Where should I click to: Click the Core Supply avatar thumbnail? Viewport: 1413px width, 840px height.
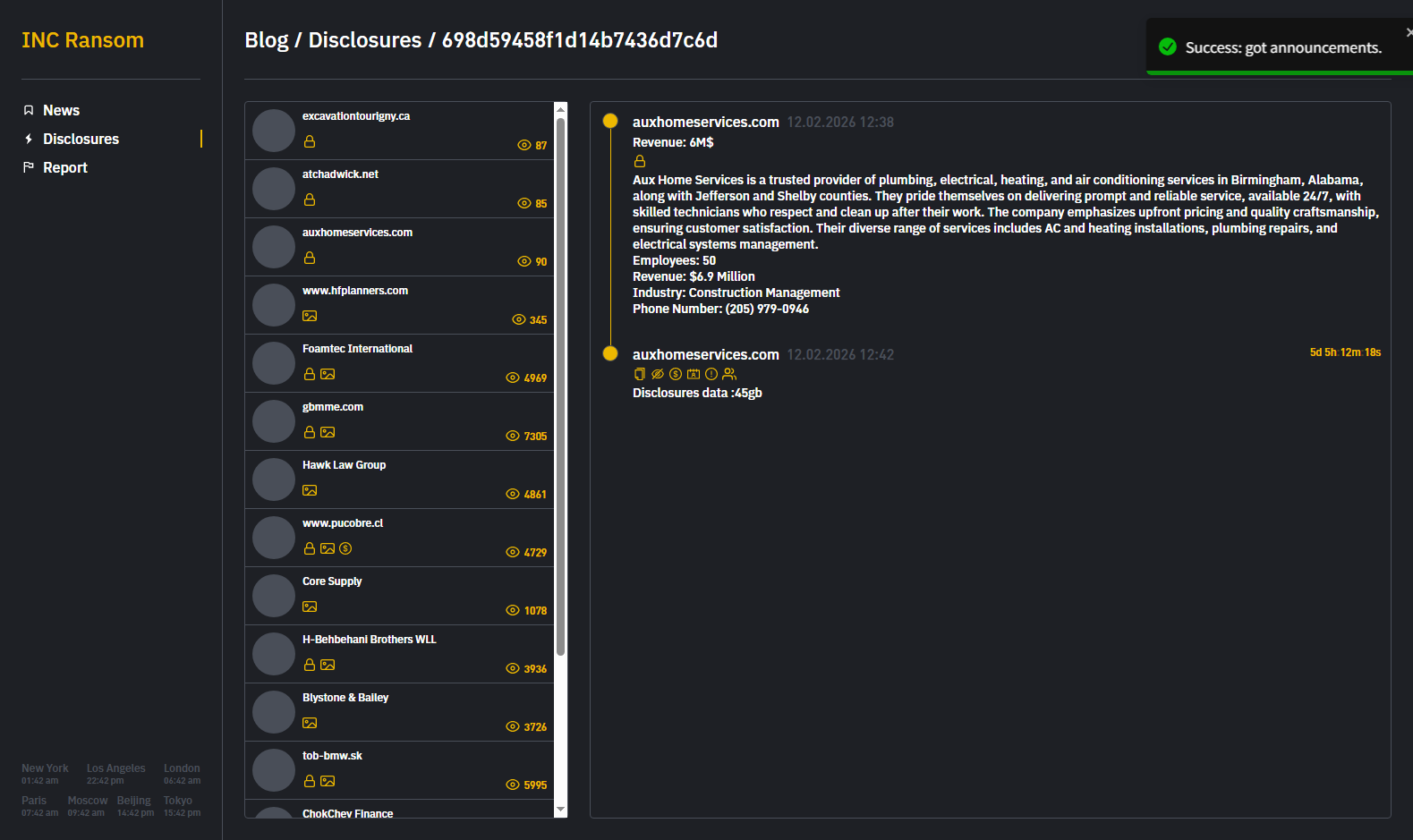click(x=274, y=596)
